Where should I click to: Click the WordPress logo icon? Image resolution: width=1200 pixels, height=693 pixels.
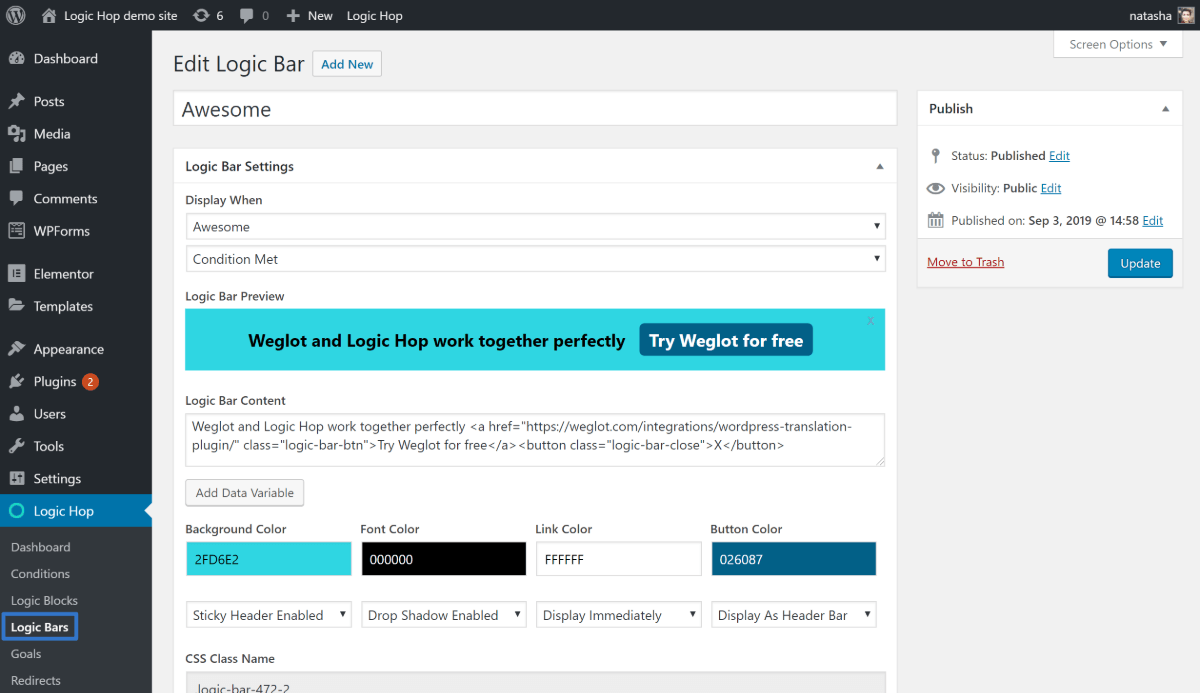[x=16, y=15]
